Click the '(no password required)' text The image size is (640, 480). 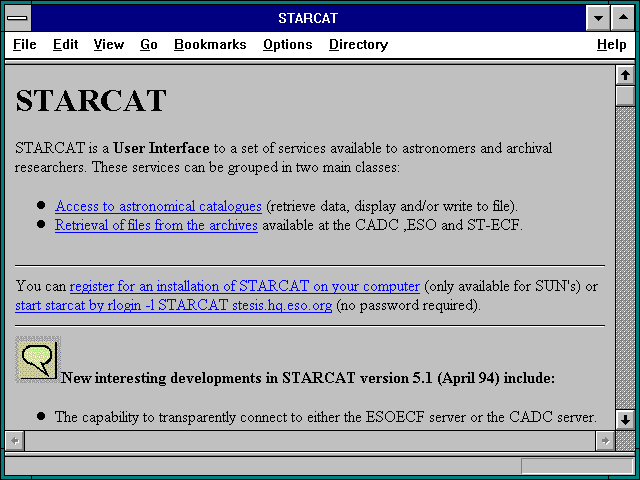tap(409, 305)
